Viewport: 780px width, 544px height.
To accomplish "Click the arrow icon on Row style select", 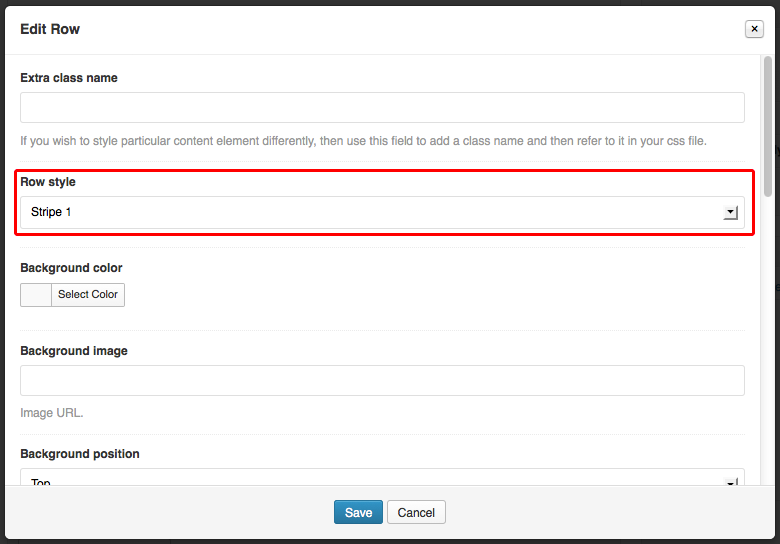I will 730,212.
